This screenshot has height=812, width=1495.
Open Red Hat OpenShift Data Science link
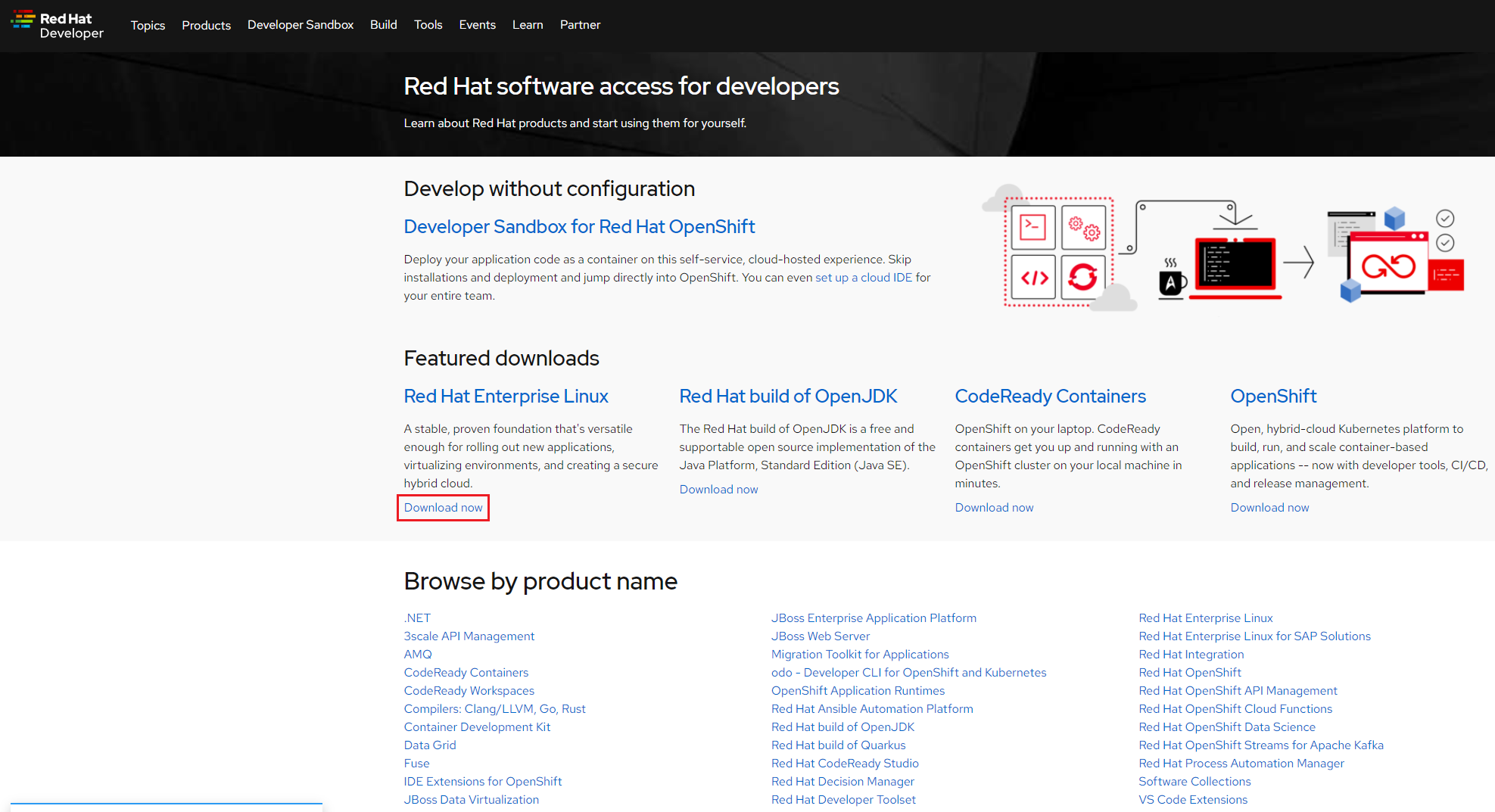click(x=1227, y=727)
